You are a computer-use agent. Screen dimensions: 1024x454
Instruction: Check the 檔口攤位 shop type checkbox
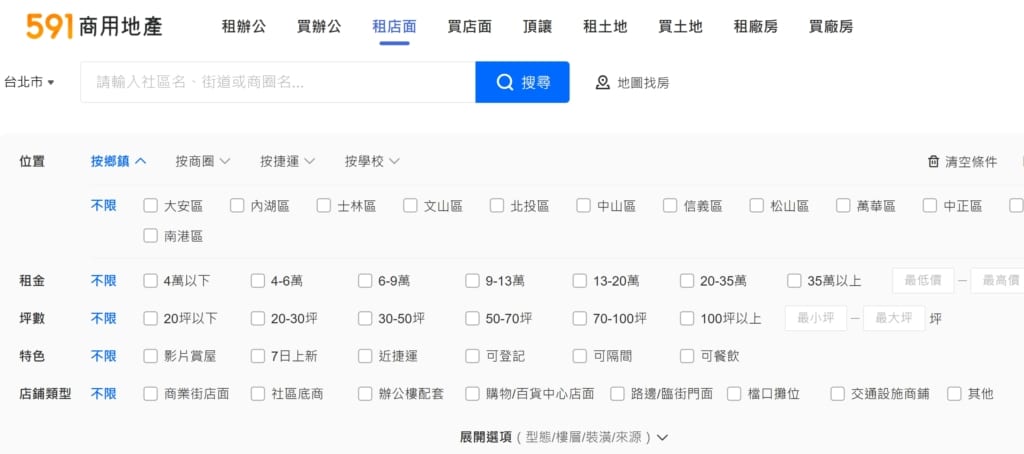[734, 394]
